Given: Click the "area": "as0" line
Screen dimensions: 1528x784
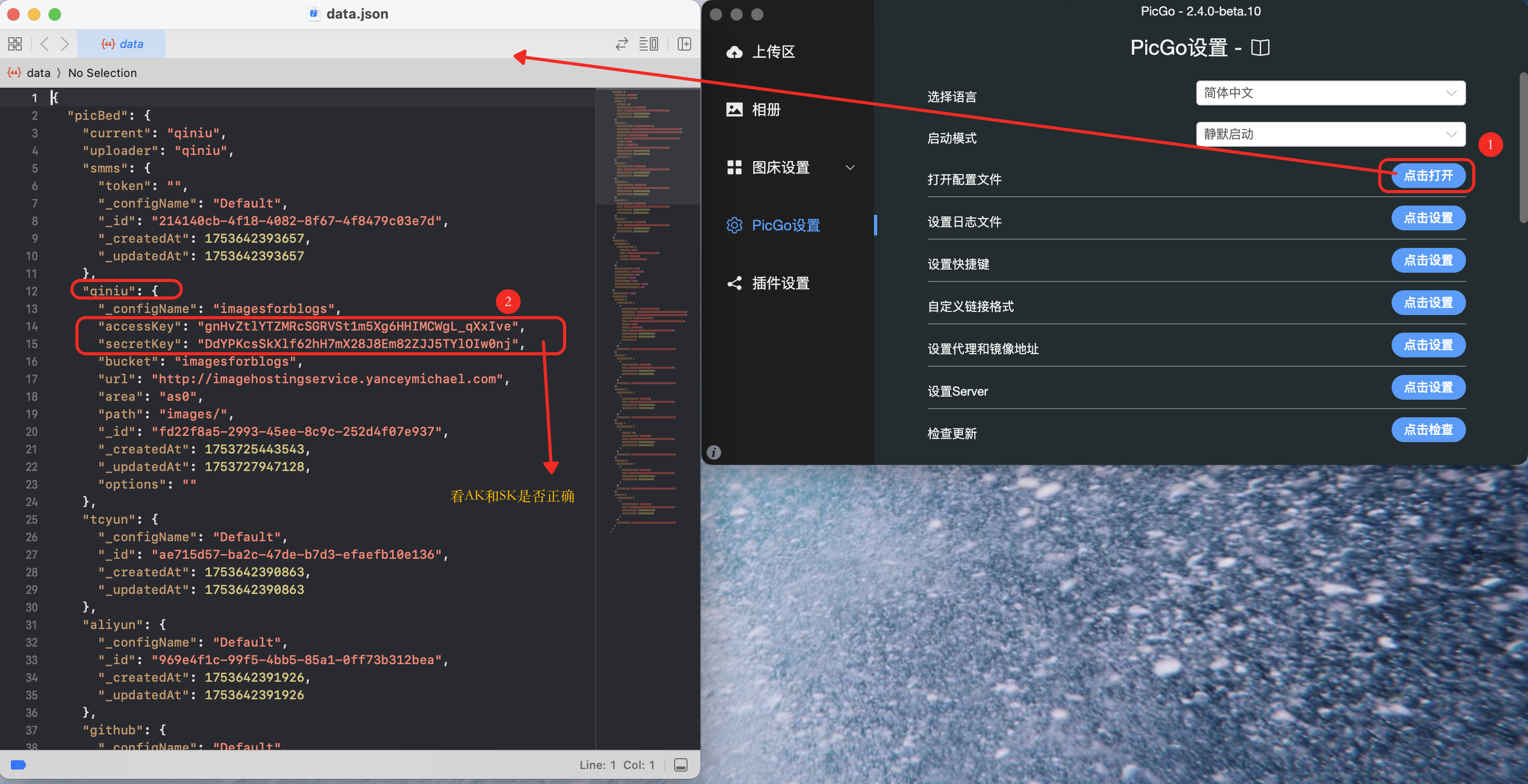Looking at the screenshot, I should [x=150, y=396].
